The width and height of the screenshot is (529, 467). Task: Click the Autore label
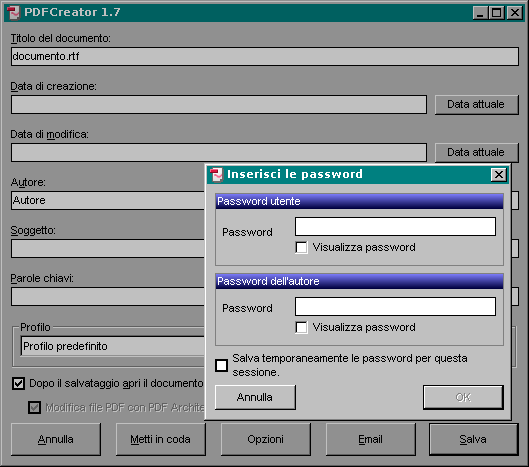click(28, 183)
